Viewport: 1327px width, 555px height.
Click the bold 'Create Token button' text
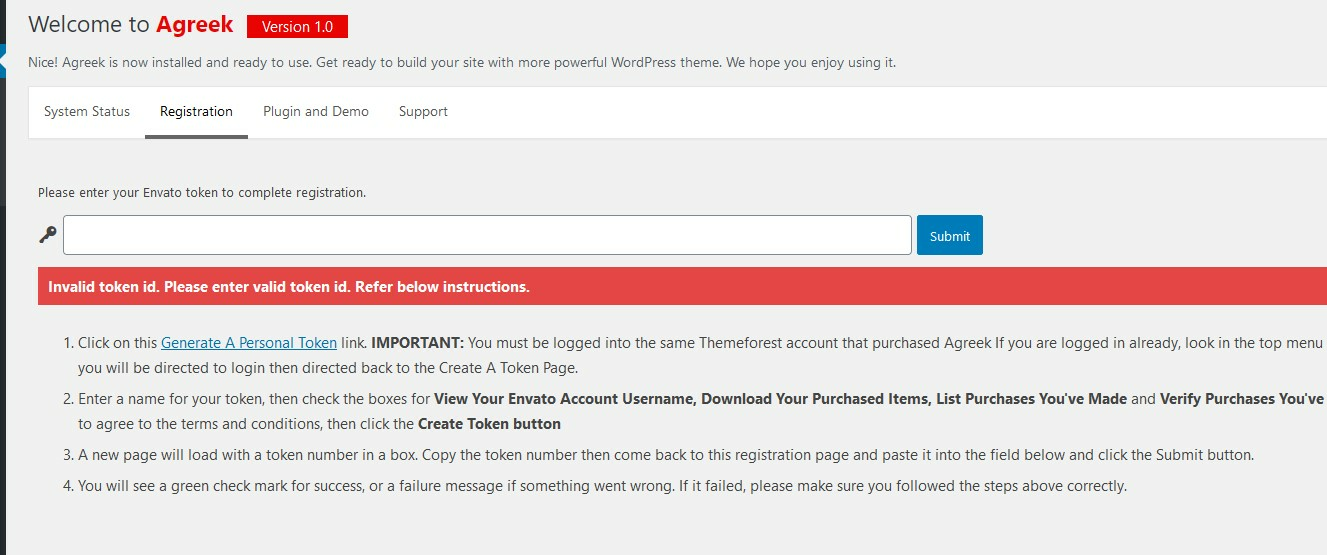[x=489, y=423]
